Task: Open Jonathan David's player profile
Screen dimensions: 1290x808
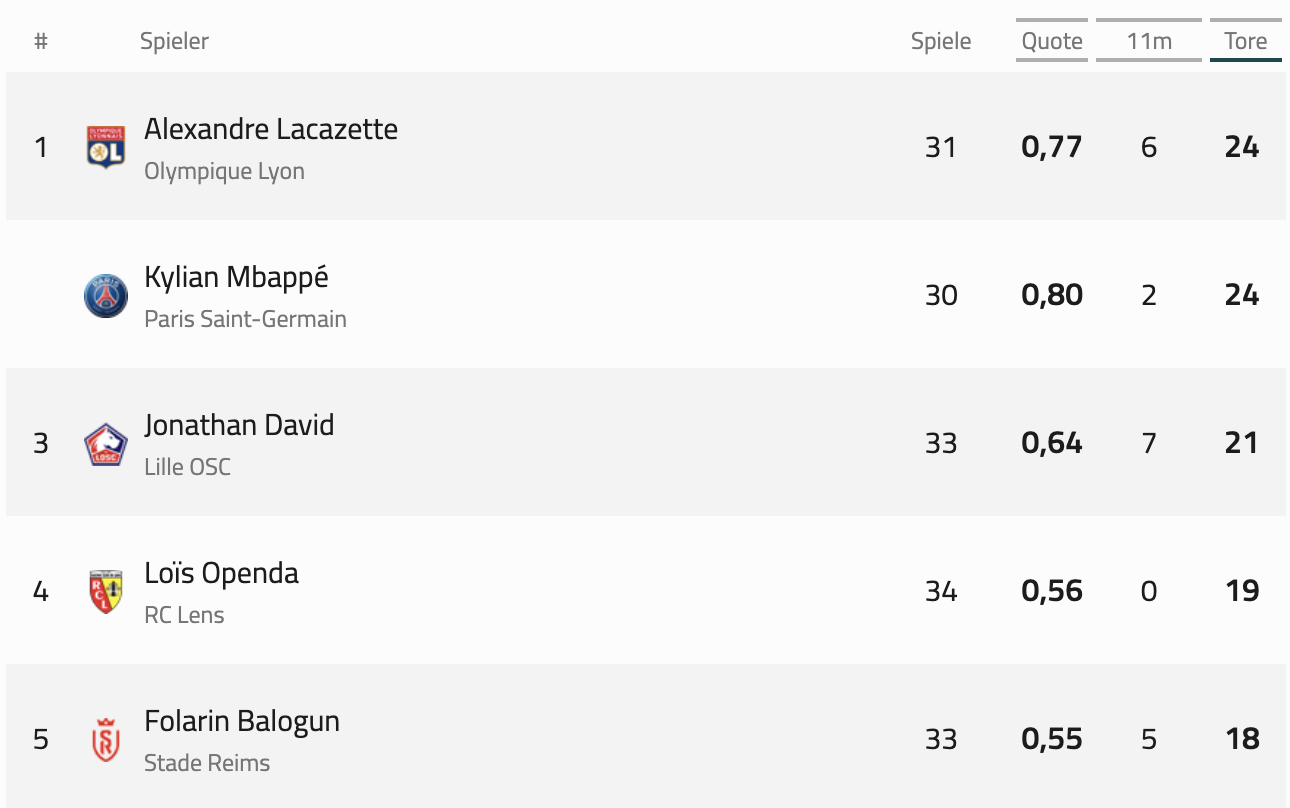Action: (x=239, y=425)
